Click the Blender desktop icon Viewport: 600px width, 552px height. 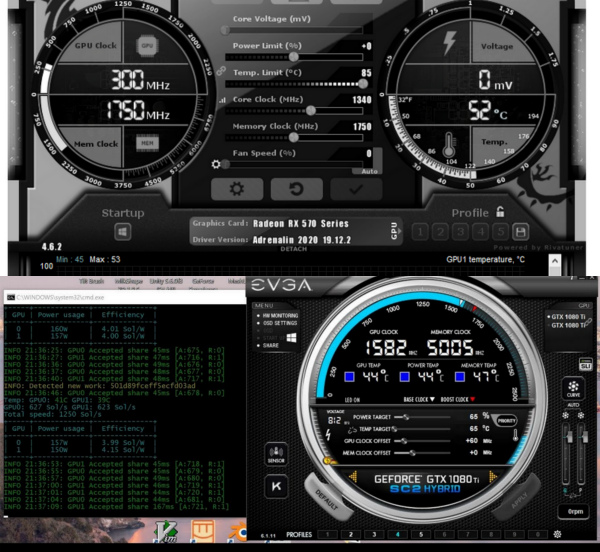tap(238, 532)
